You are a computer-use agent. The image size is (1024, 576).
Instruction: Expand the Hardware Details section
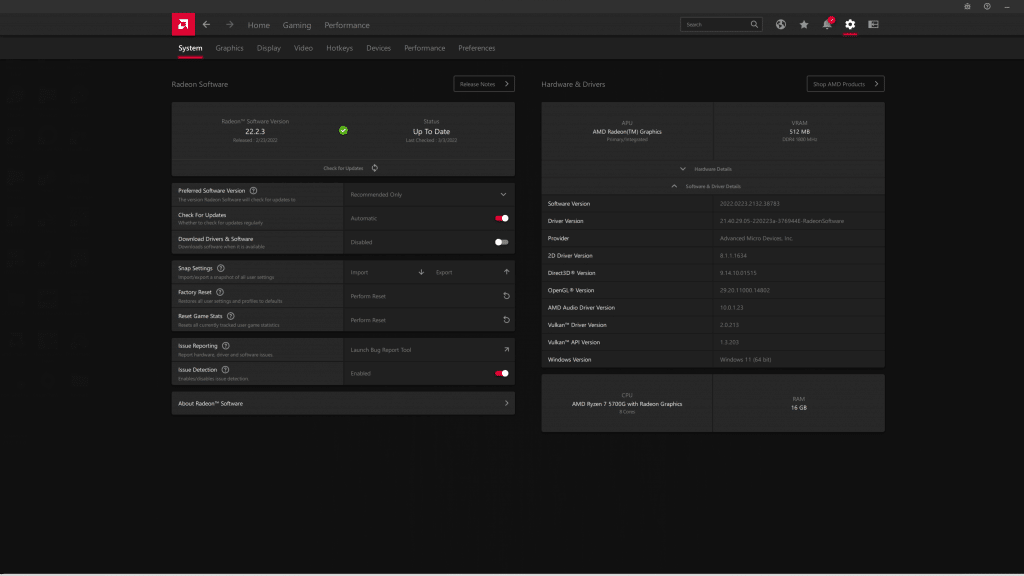coord(713,168)
